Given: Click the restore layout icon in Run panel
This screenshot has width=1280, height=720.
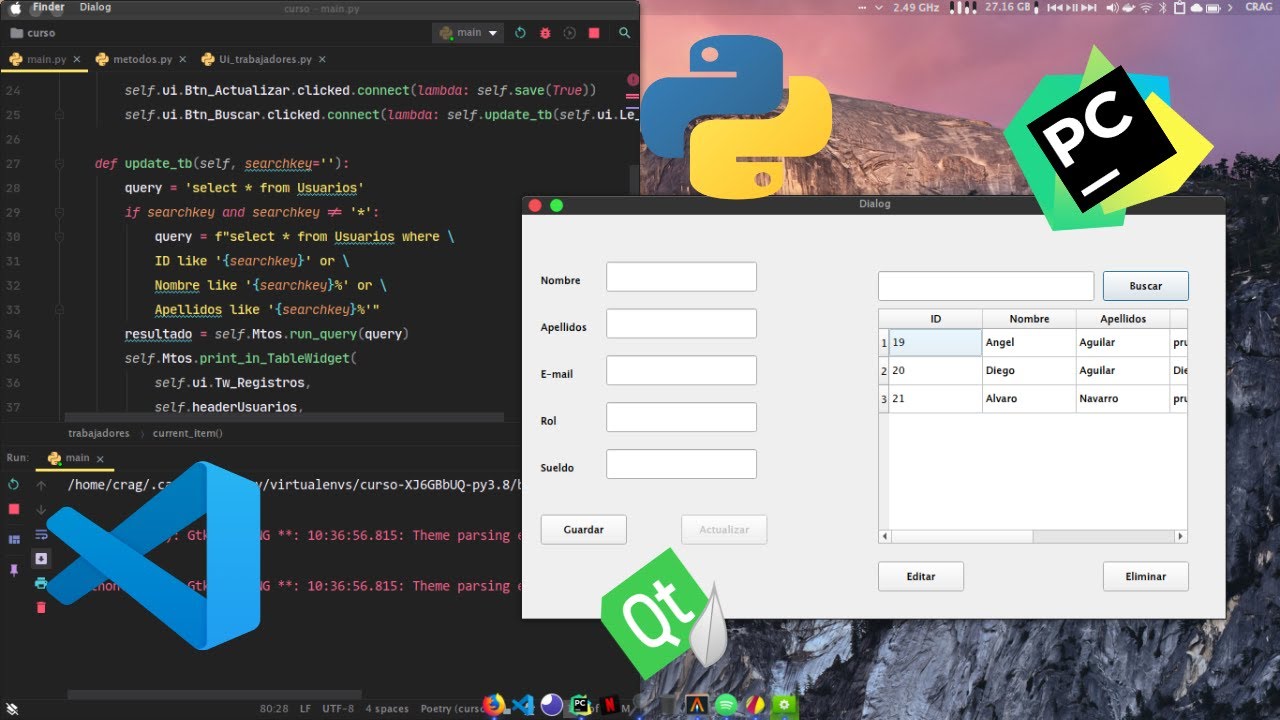Looking at the screenshot, I should 14,539.
